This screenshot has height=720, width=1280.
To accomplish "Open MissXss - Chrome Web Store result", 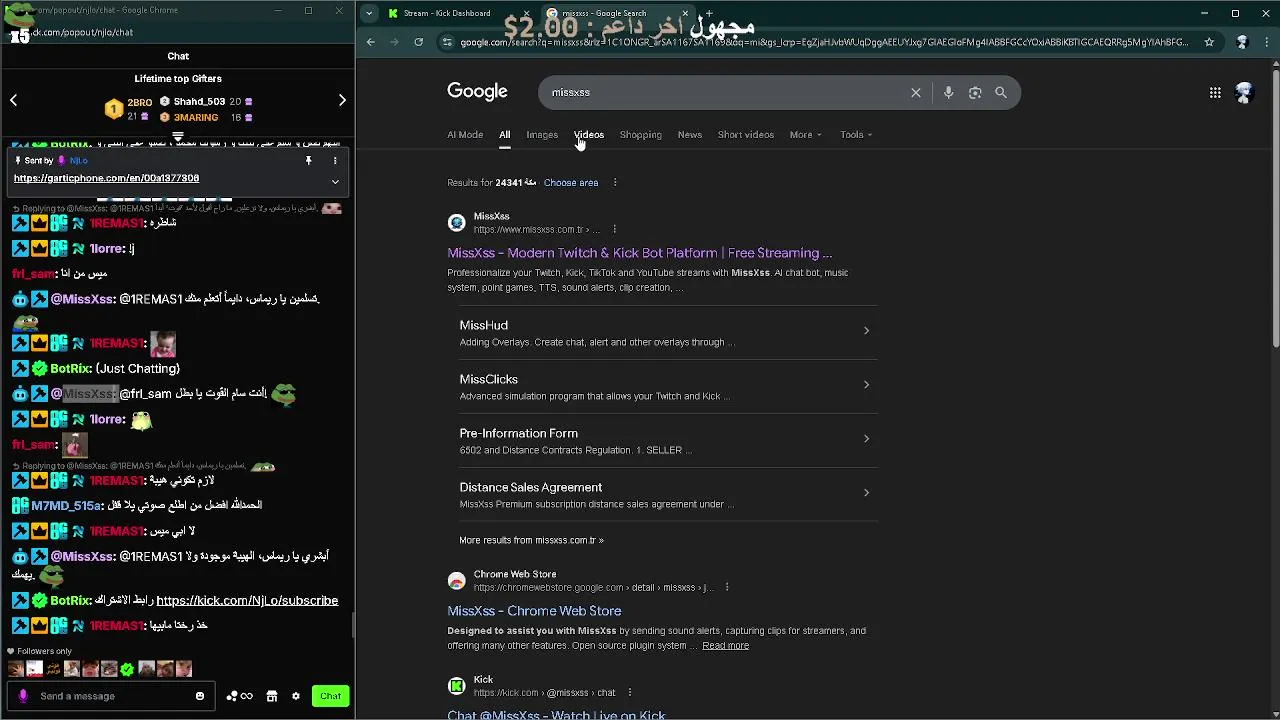I will (x=534, y=611).
